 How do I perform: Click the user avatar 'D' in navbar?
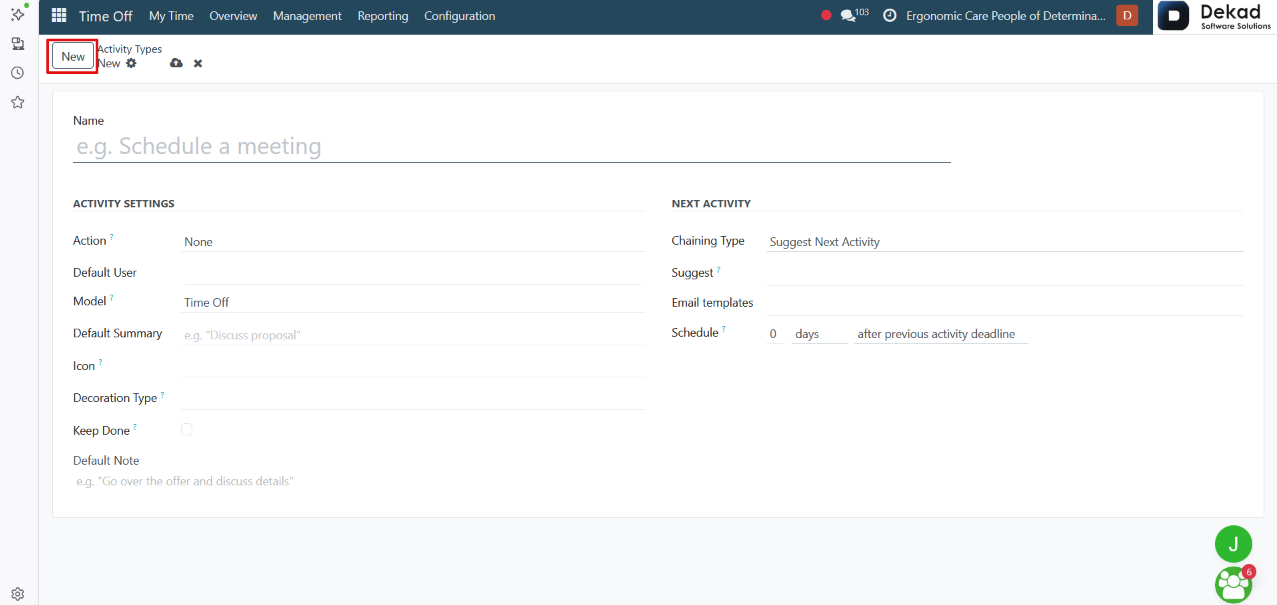pyautogui.click(x=1127, y=16)
